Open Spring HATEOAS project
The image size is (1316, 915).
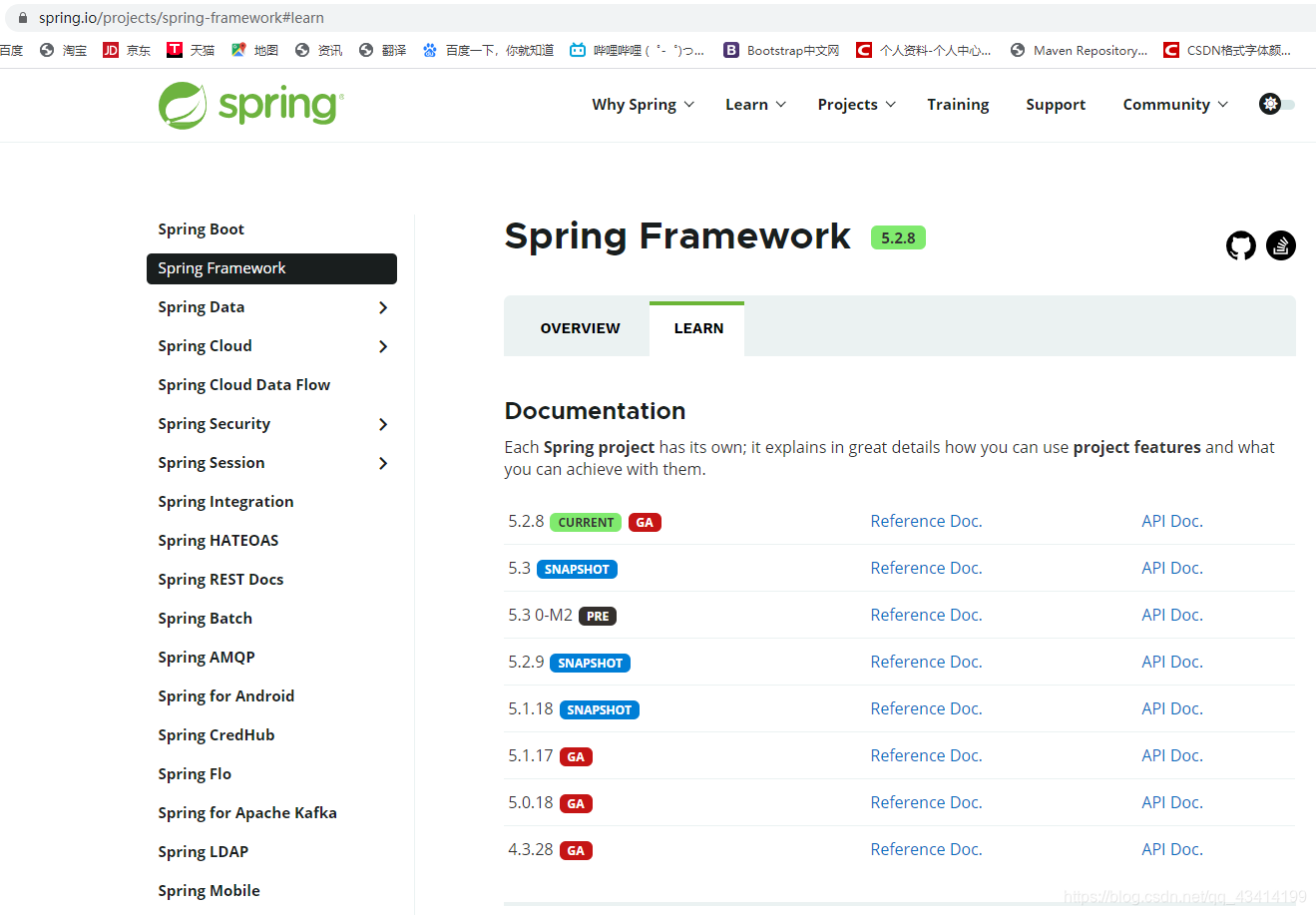(x=218, y=541)
